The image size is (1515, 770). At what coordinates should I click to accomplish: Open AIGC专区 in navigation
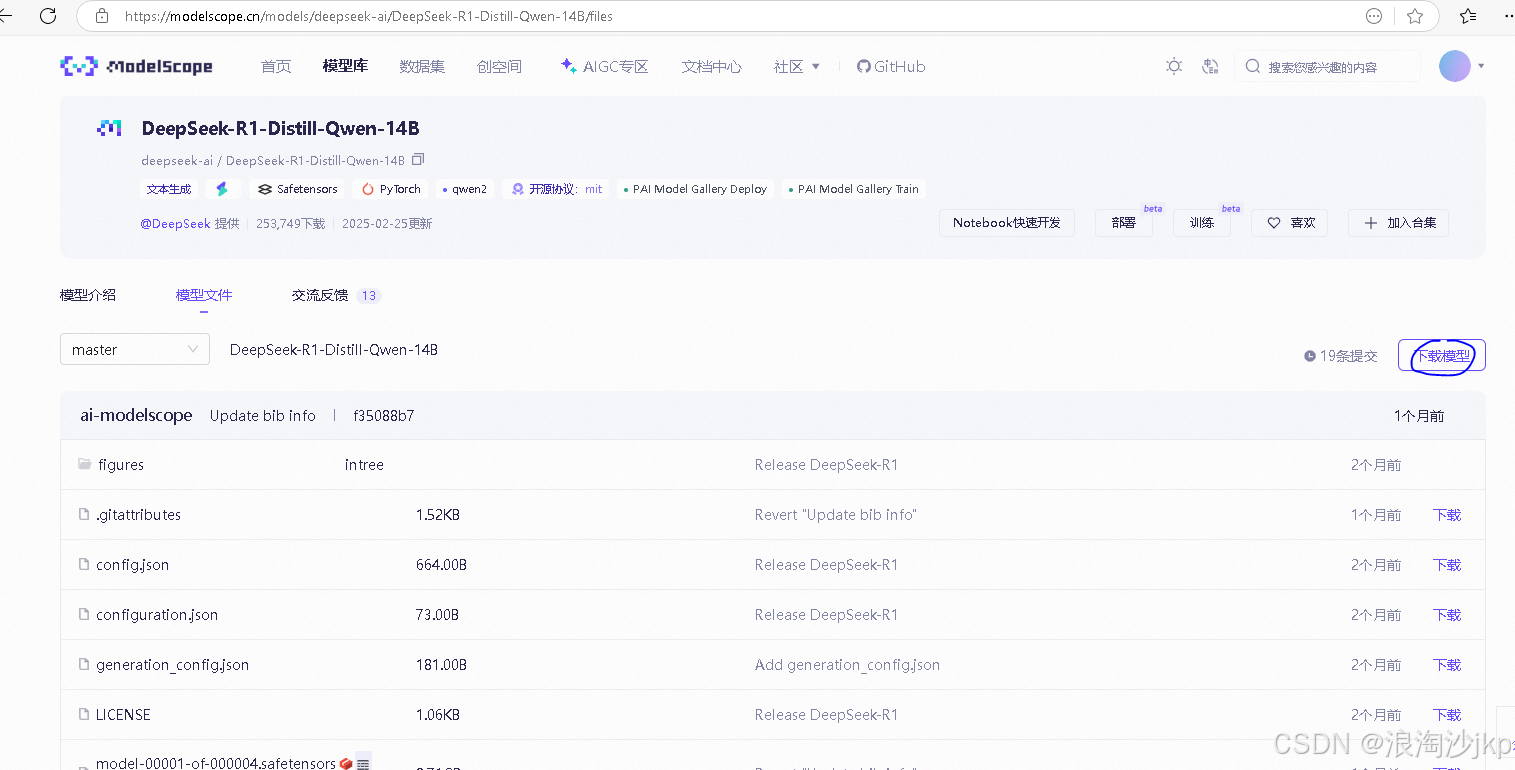[605, 66]
